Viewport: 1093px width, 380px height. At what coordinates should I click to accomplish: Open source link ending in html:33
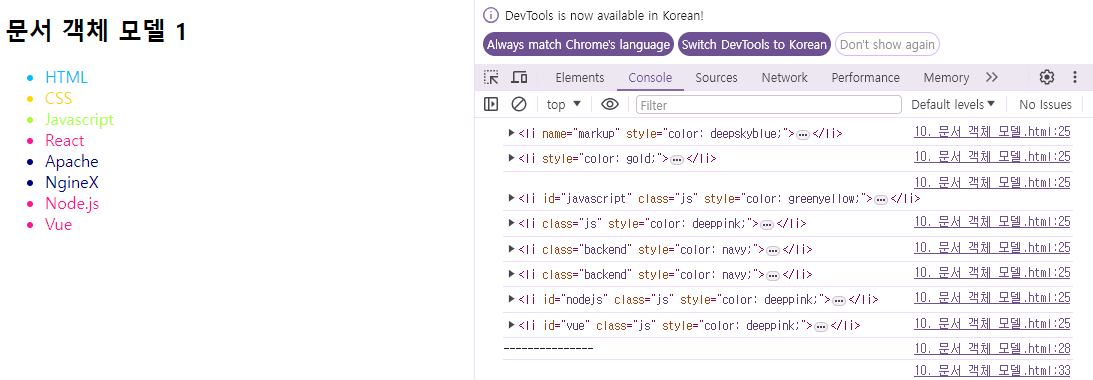tap(992, 370)
